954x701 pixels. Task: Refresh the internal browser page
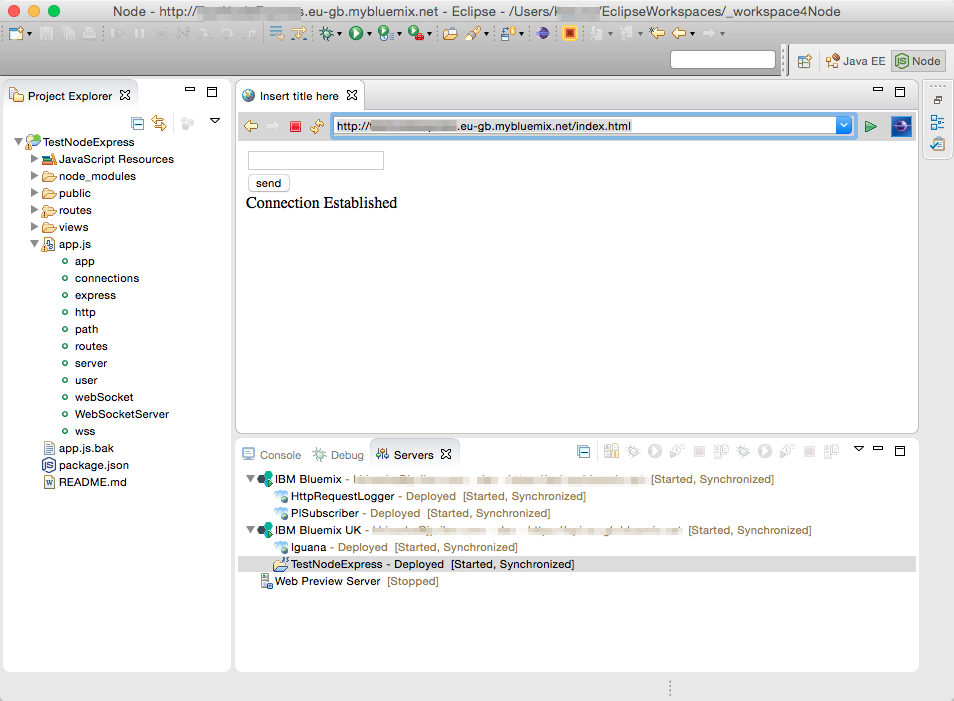tap(317, 126)
